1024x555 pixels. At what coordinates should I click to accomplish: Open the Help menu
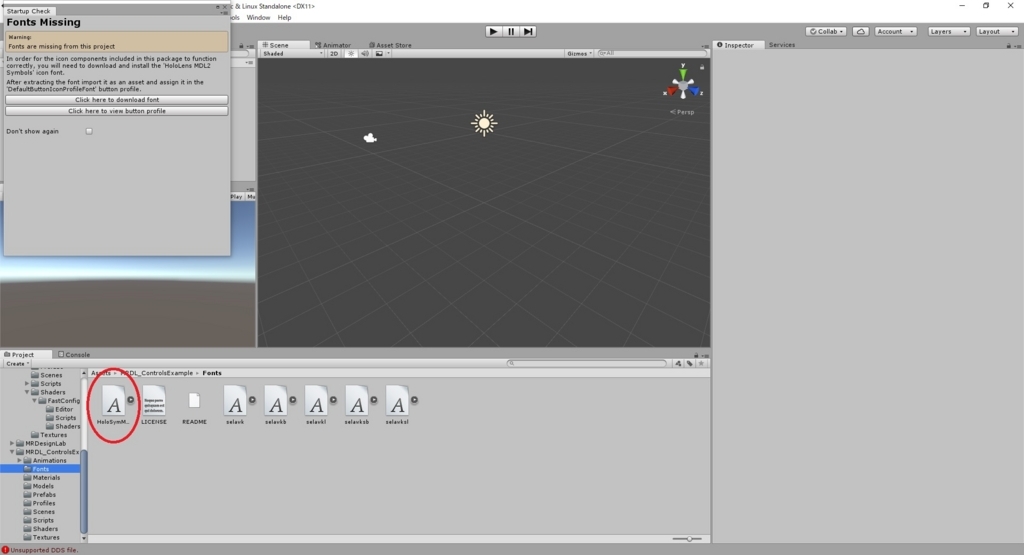tap(284, 18)
